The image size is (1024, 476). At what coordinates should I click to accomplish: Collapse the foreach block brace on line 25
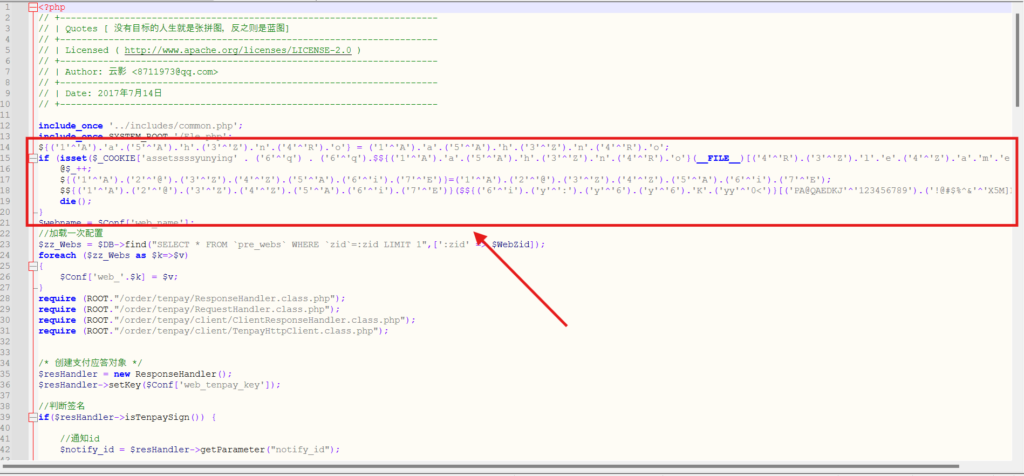33,265
